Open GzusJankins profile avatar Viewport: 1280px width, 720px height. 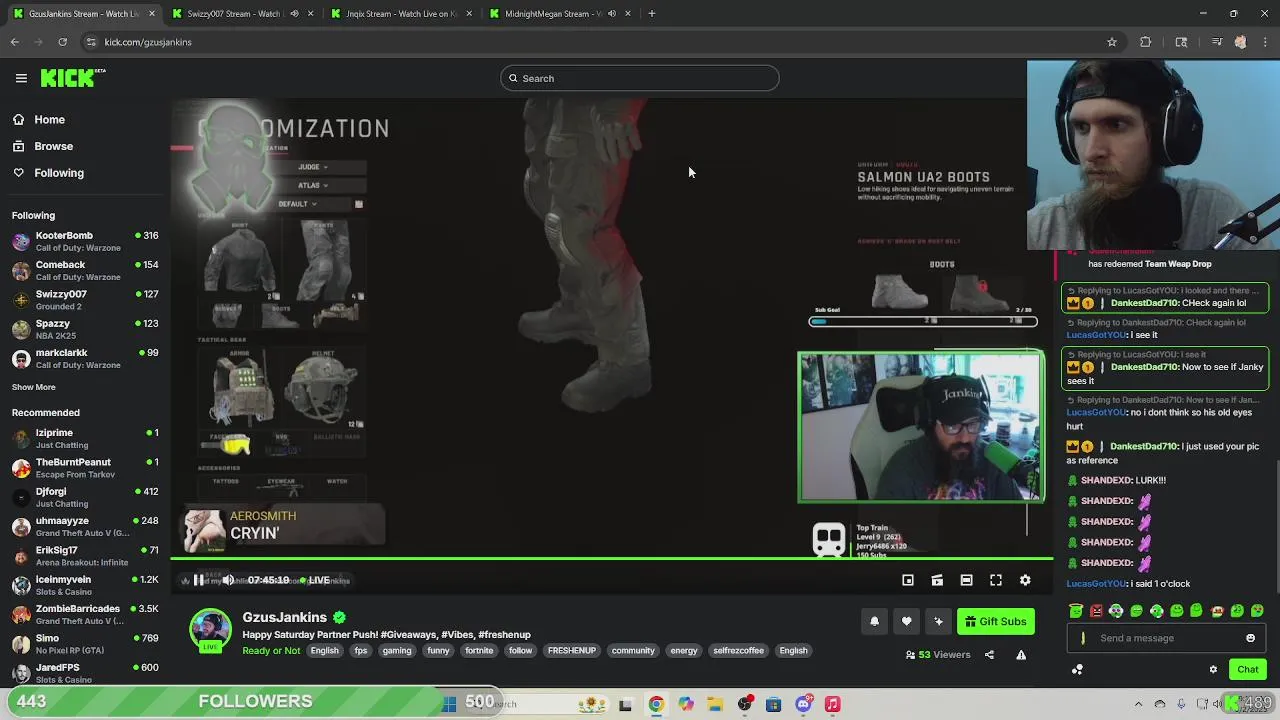pyautogui.click(x=210, y=630)
